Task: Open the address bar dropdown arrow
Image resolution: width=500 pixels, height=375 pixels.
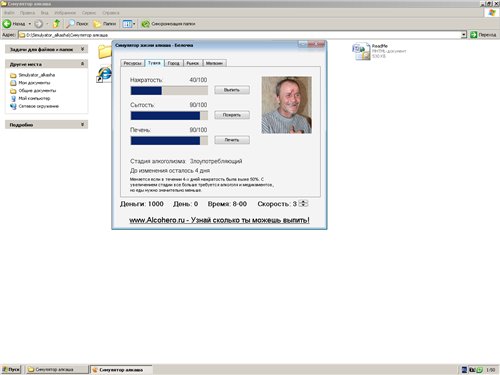Action: (463, 35)
